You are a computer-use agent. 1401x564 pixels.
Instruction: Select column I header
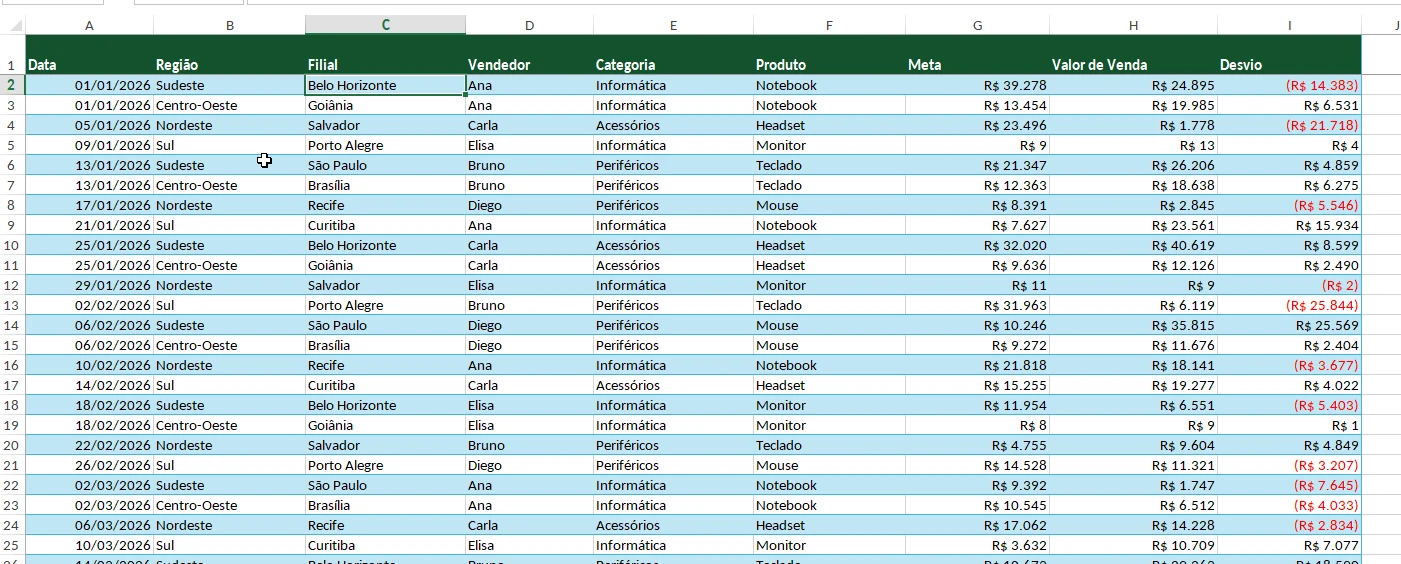[1290, 25]
